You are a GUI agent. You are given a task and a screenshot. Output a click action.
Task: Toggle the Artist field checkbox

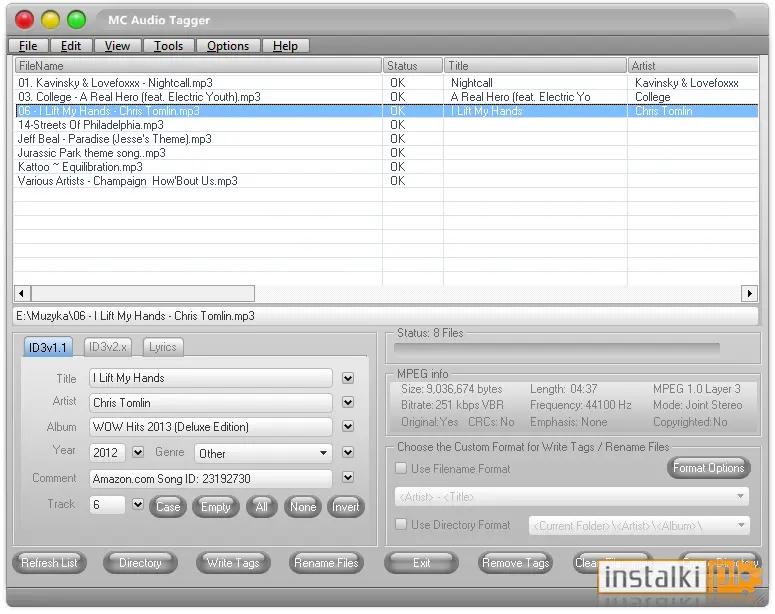point(348,402)
